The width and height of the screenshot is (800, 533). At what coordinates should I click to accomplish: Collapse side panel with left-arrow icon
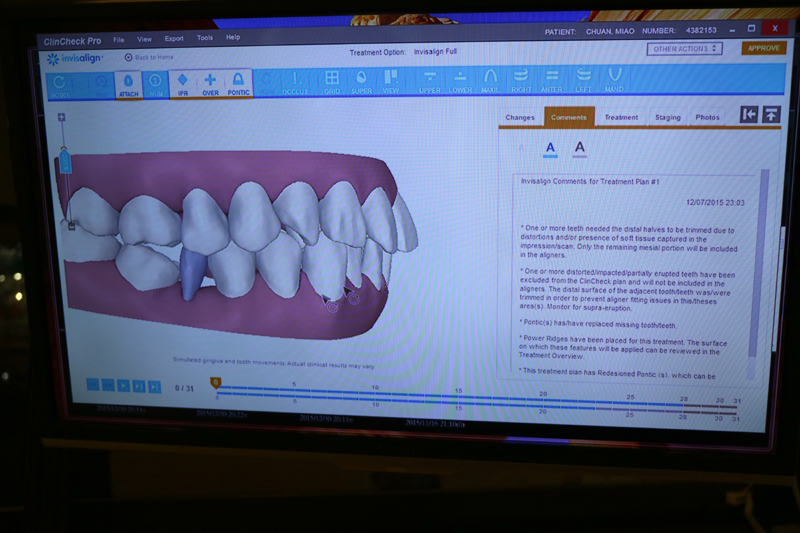click(x=748, y=115)
